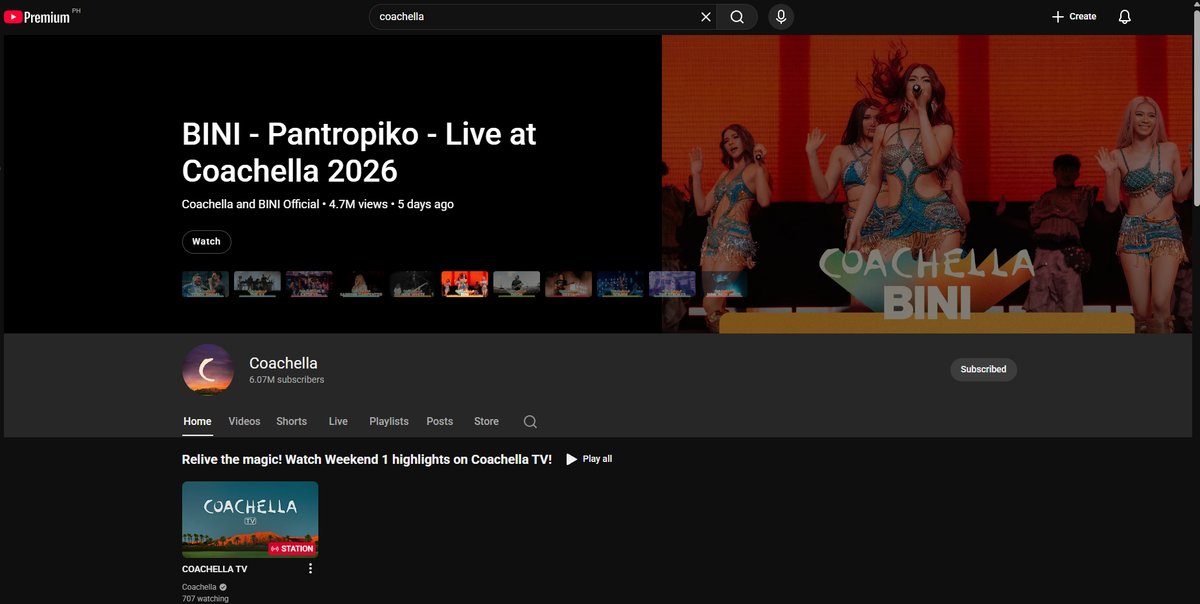Viewport: 1200px width, 604px height.
Task: Click the '707 watching' text
Action: tap(205, 599)
